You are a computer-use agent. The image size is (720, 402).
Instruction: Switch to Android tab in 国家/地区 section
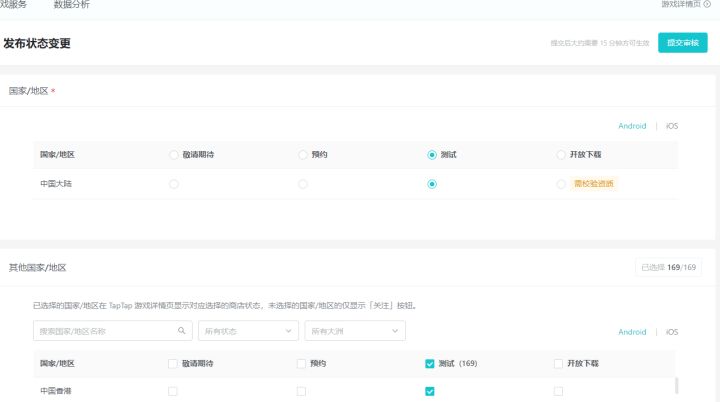click(x=632, y=126)
